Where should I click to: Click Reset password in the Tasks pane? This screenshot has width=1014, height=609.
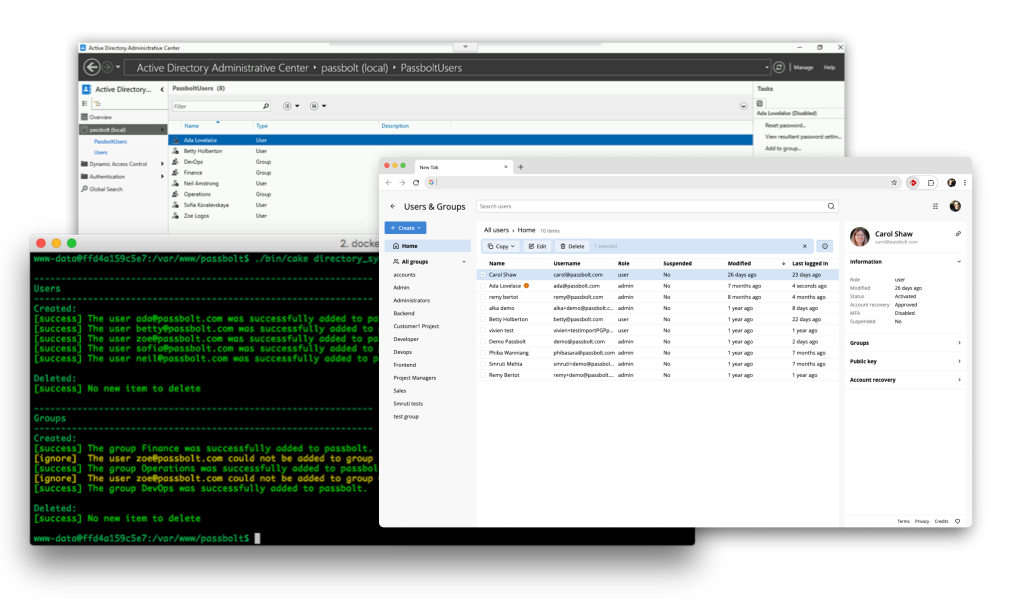785,125
